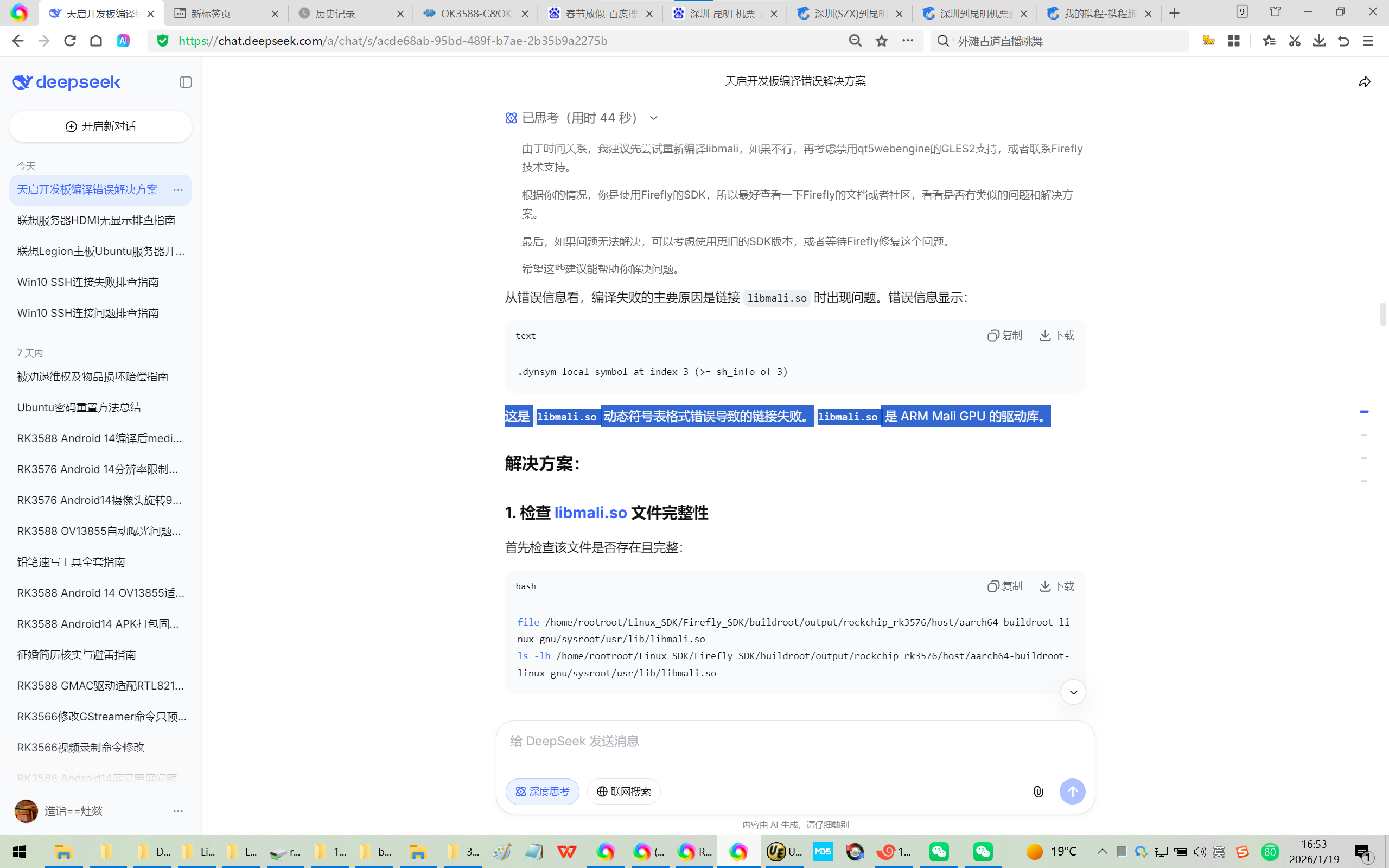Toggle the 联网搜索 web search option
This screenshot has width=1389, height=868.
click(623, 792)
